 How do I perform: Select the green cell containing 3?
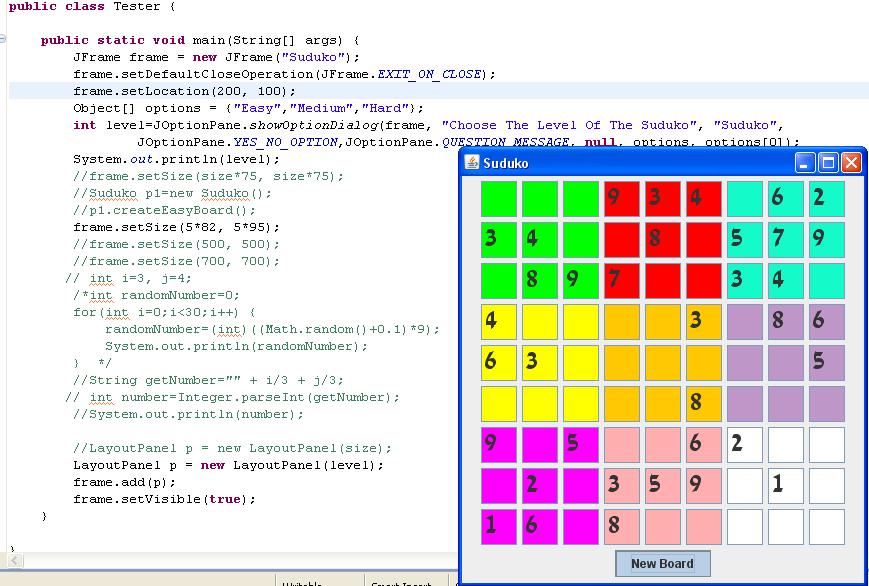498,239
